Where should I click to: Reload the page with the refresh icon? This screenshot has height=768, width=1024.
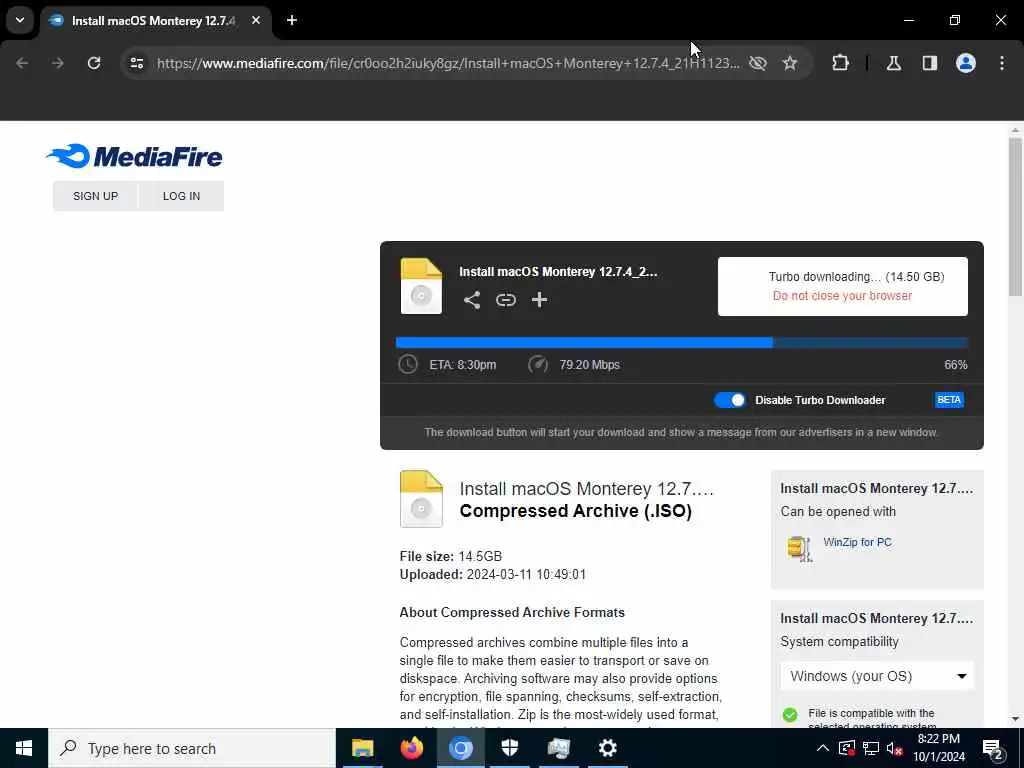[x=94, y=63]
